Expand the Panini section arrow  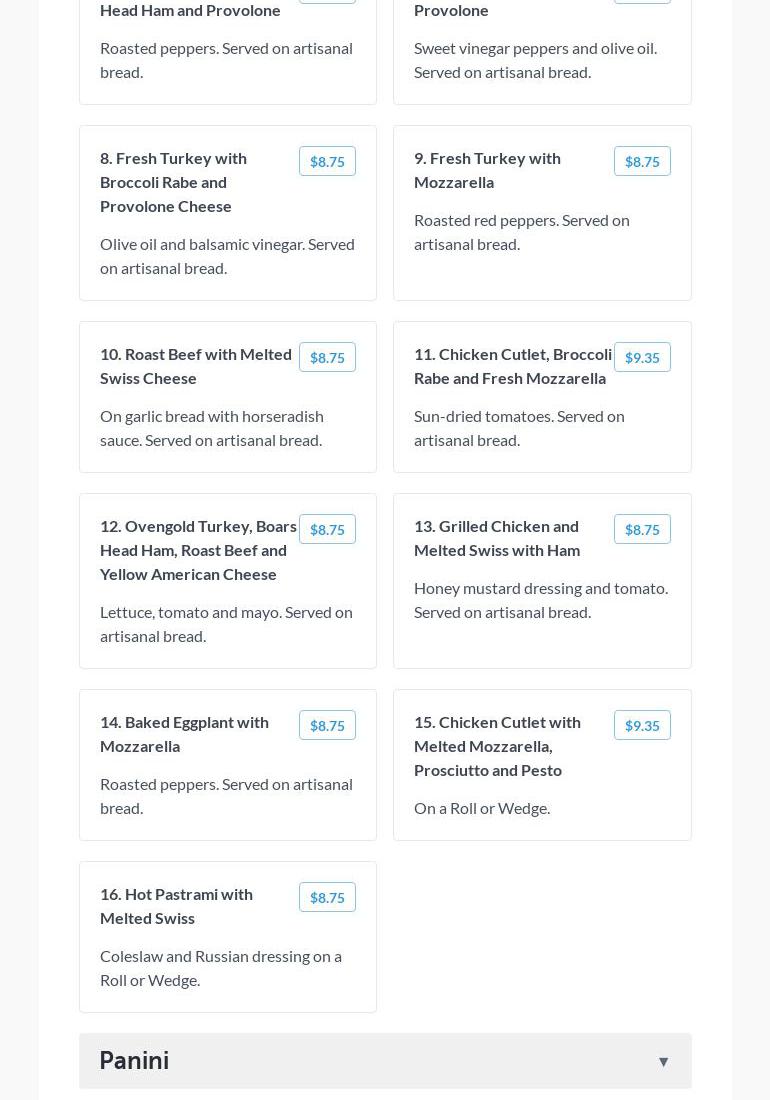pos(663,1061)
